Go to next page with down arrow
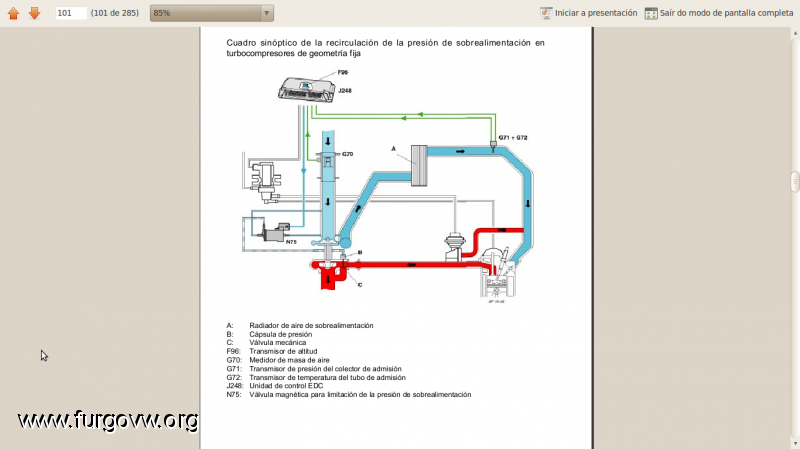This screenshot has width=800, height=449. [x=34, y=13]
